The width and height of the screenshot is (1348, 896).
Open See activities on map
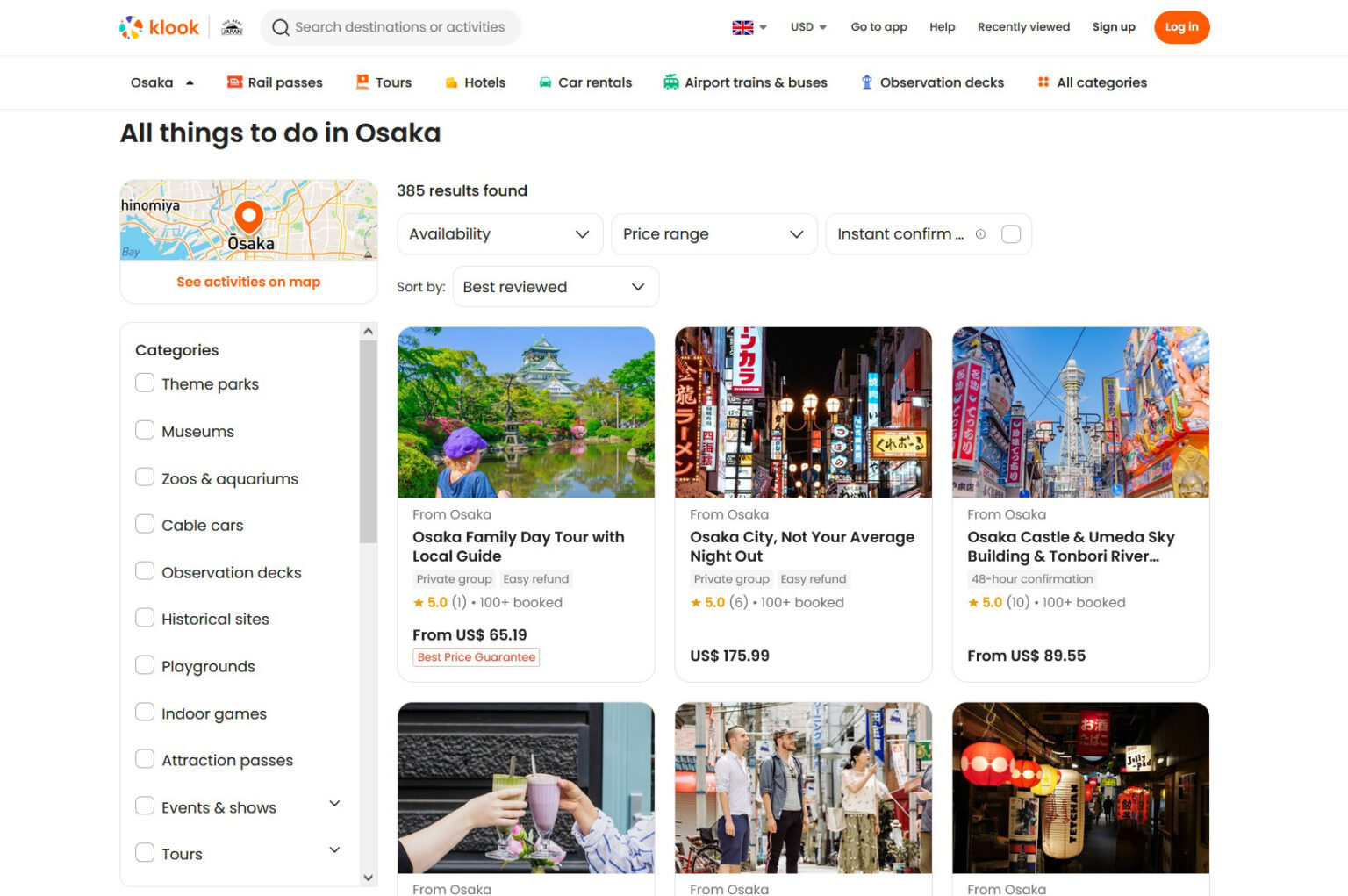coord(248,282)
